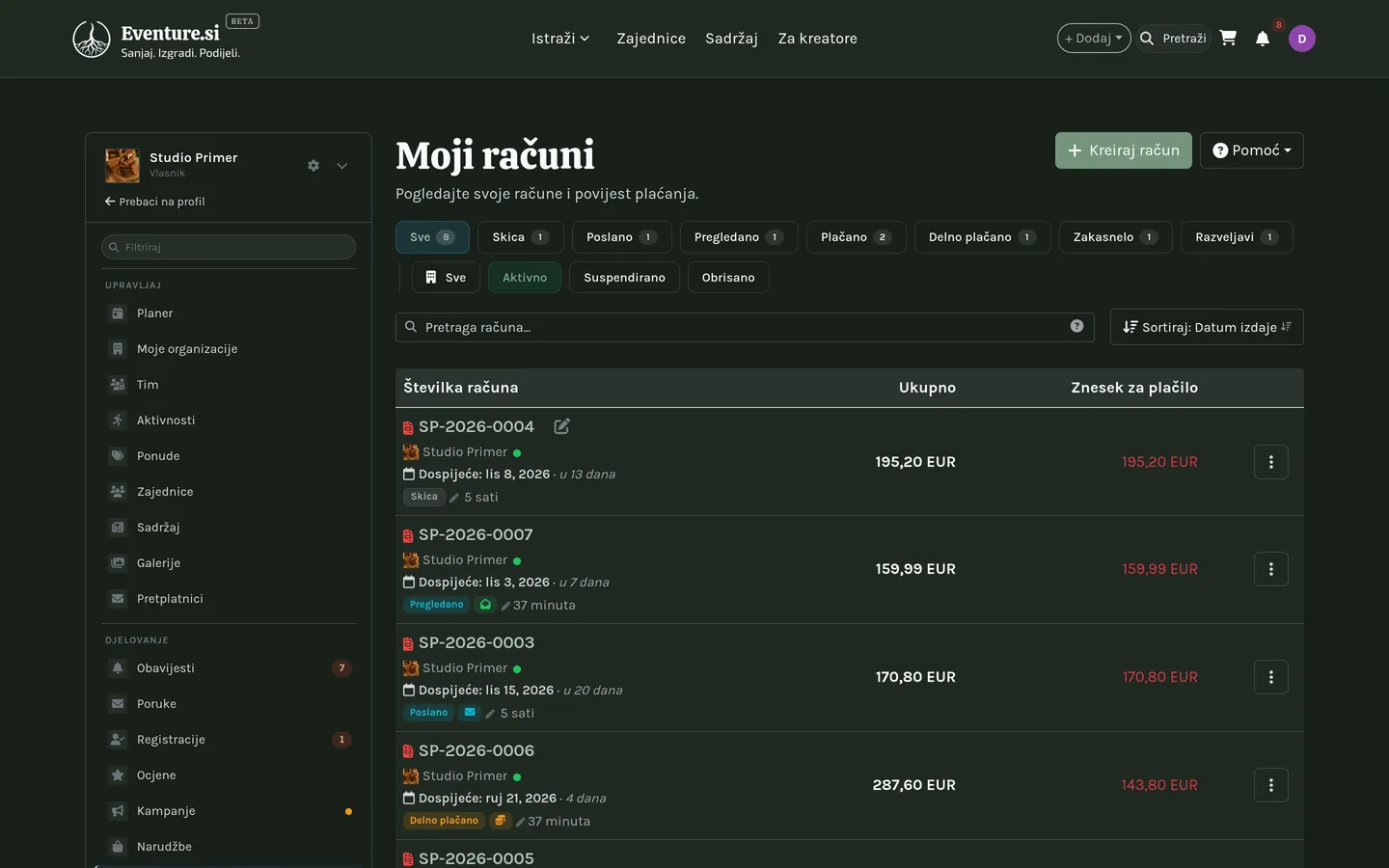Click the coins icon under SP-2026-0006

[500, 821]
